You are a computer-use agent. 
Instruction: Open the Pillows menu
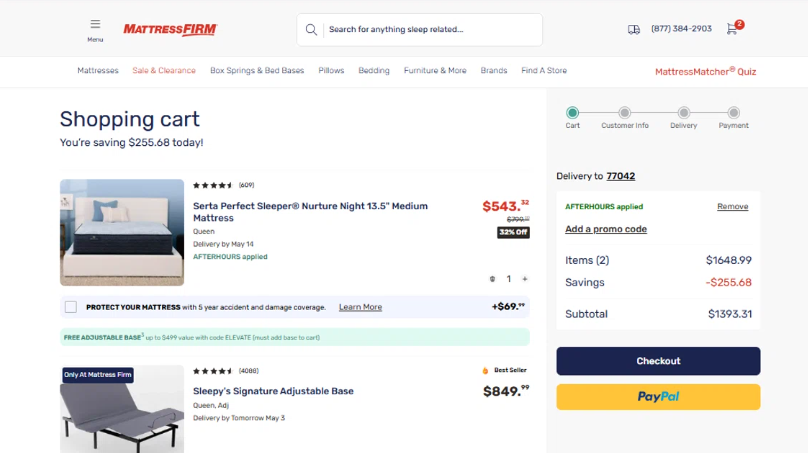pos(331,71)
